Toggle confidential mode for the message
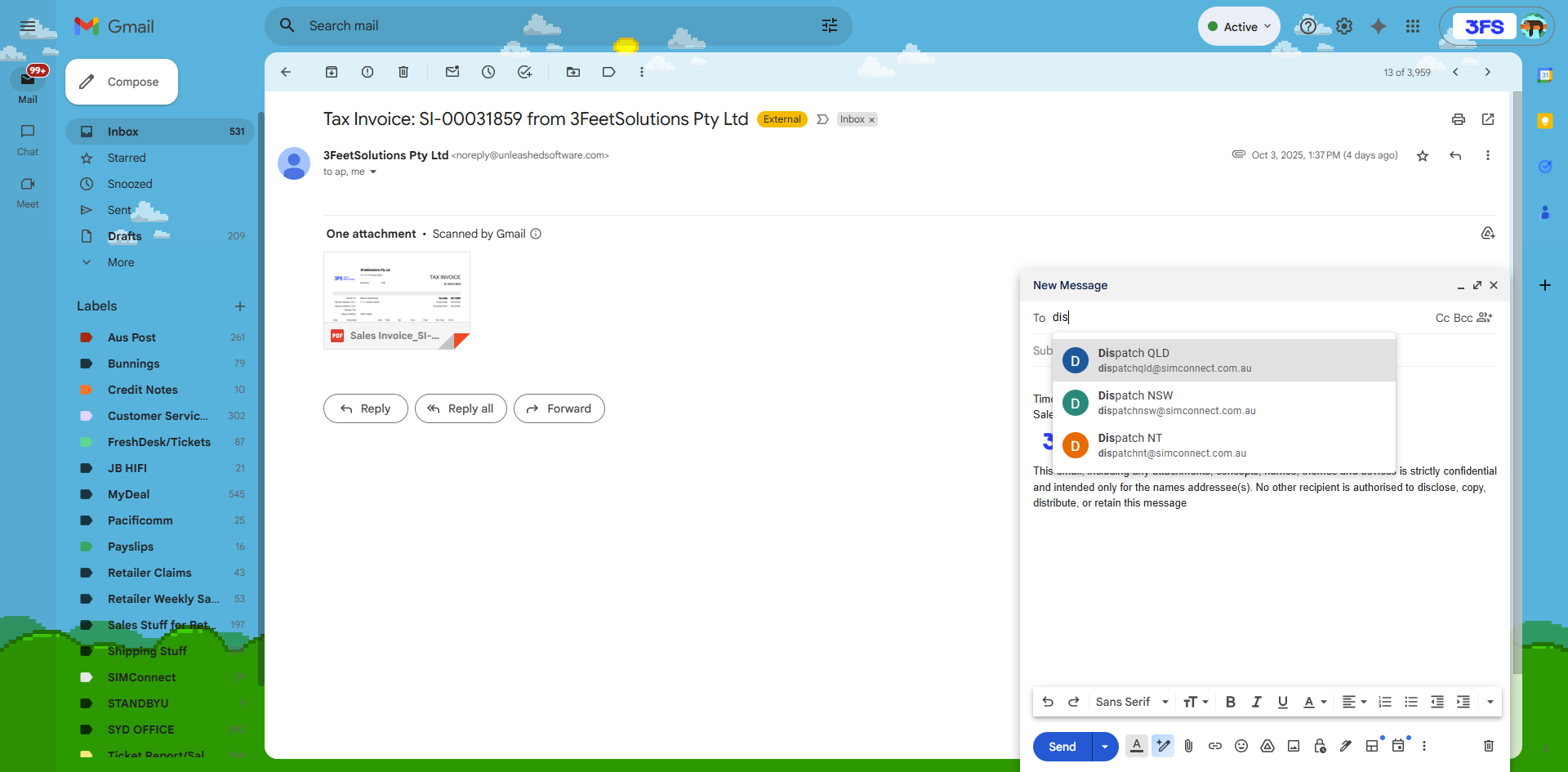The width and height of the screenshot is (1568, 772). click(1320, 746)
